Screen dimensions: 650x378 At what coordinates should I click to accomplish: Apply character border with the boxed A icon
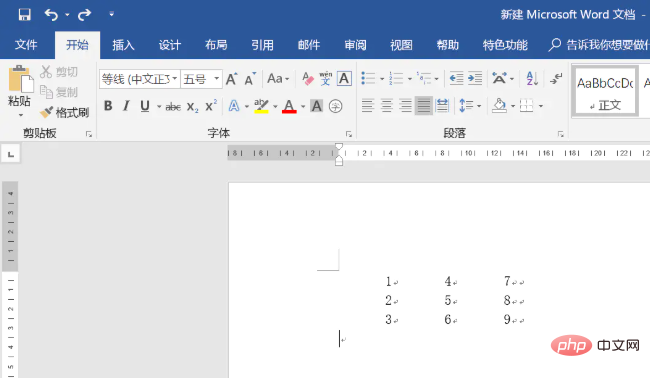[344, 79]
